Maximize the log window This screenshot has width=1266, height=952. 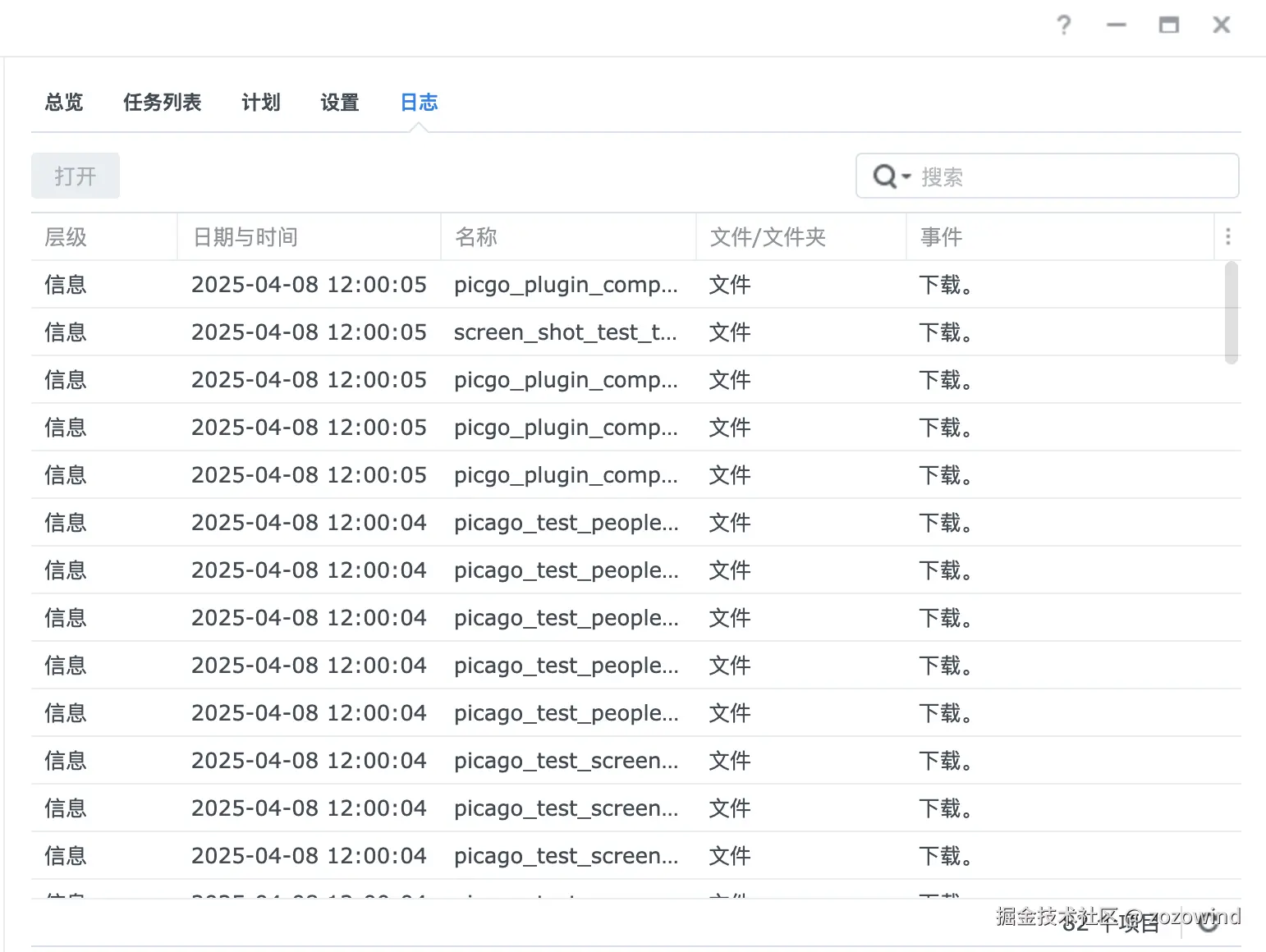pyautogui.click(x=1168, y=25)
